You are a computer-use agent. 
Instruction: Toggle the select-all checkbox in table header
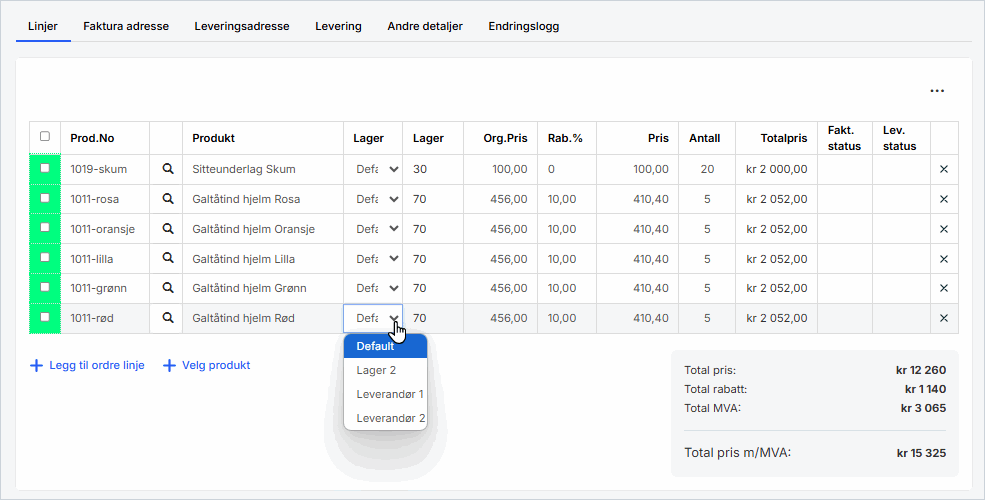click(x=44, y=137)
